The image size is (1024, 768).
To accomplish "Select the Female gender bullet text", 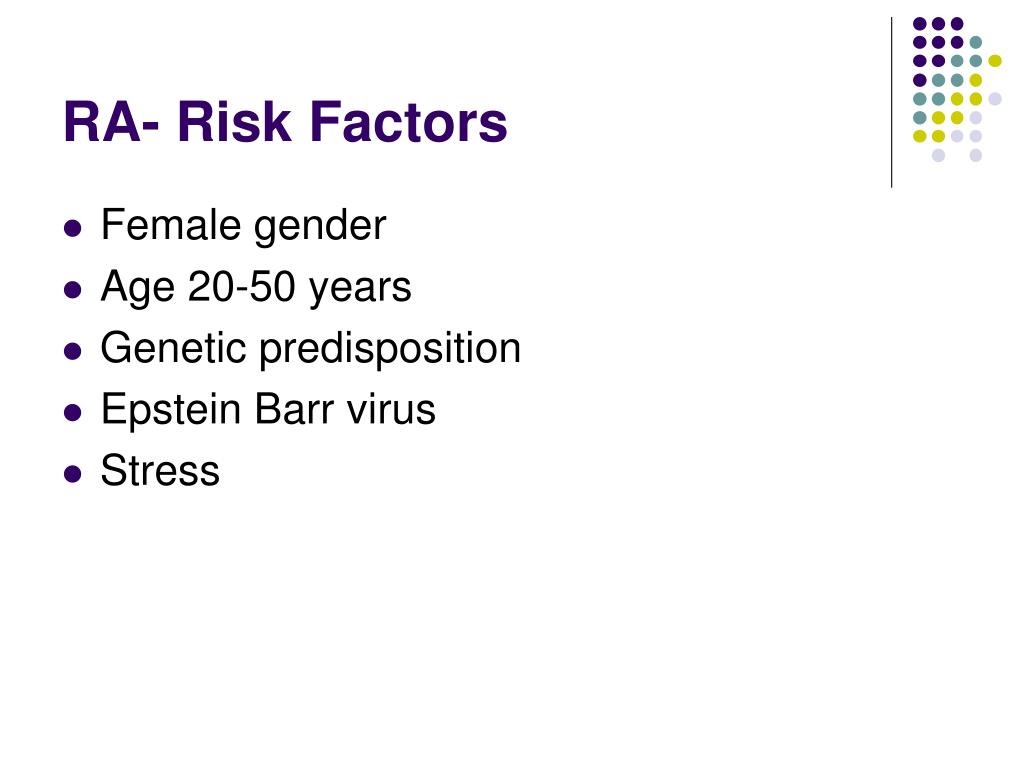I will (243, 227).
